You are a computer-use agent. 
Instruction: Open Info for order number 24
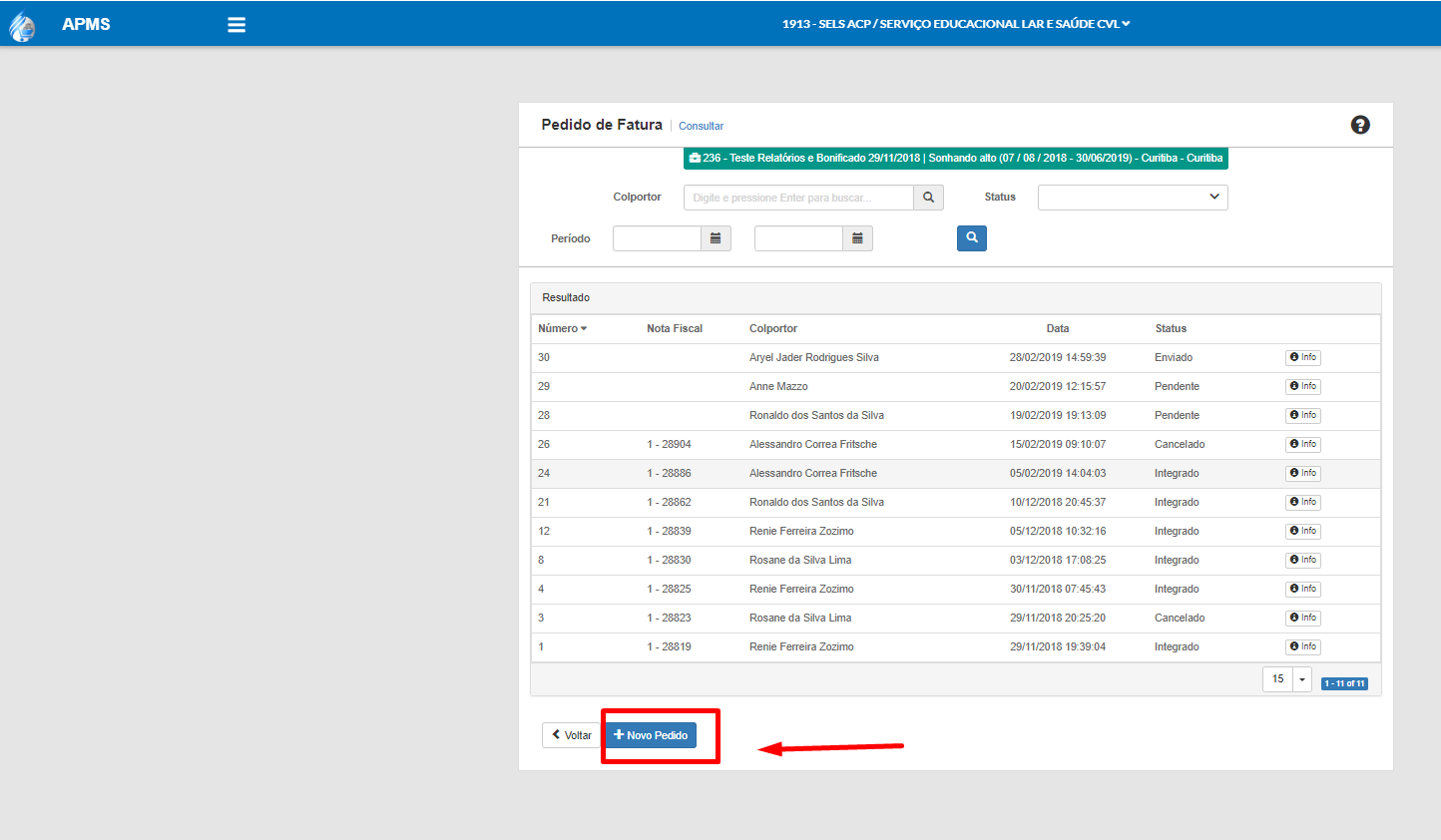coord(1303,473)
